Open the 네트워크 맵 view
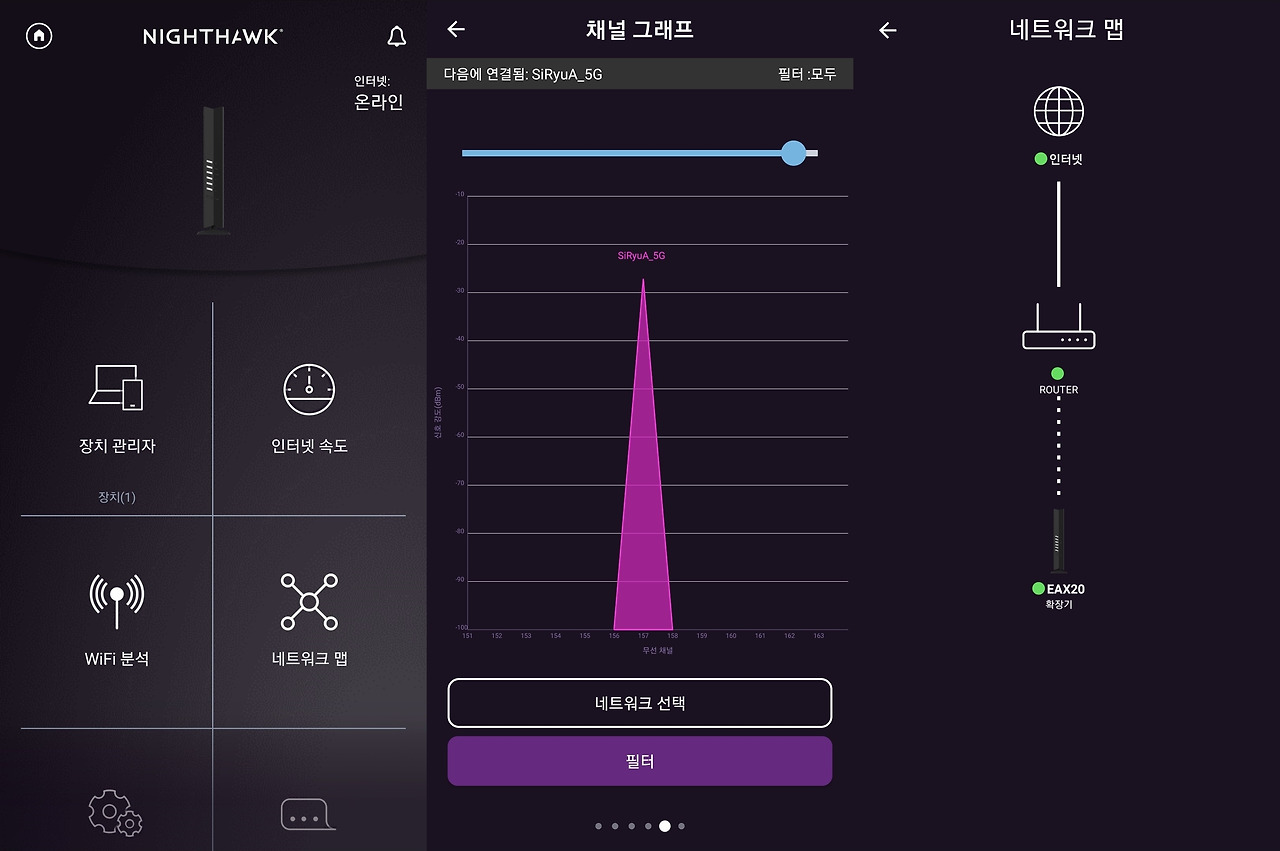This screenshot has height=851, width=1280. point(309,620)
